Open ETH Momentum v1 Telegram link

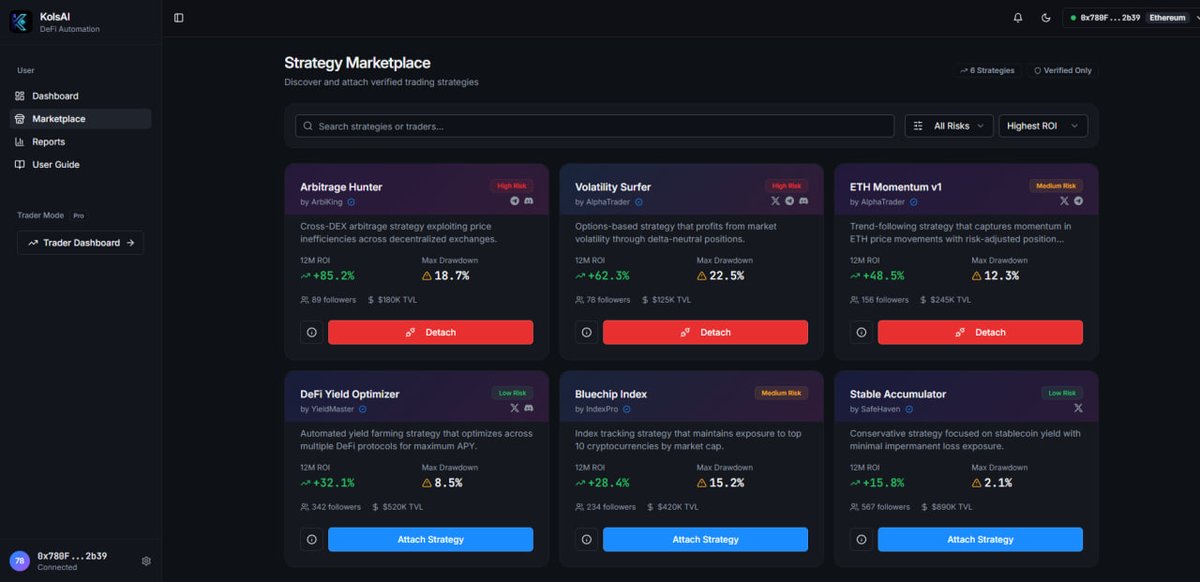pyautogui.click(x=1078, y=201)
